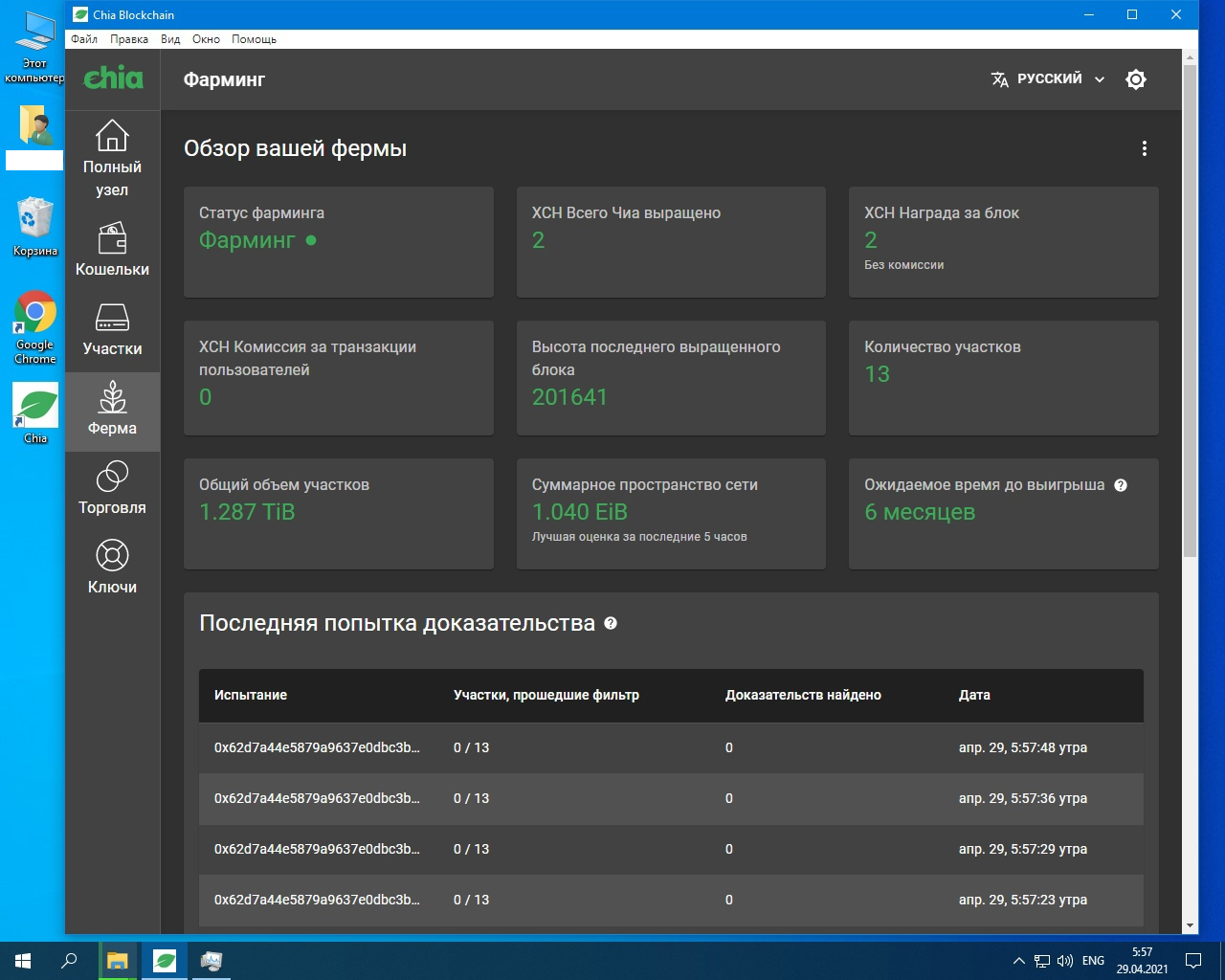
Task: Click the plot count value 13
Action: click(878, 374)
